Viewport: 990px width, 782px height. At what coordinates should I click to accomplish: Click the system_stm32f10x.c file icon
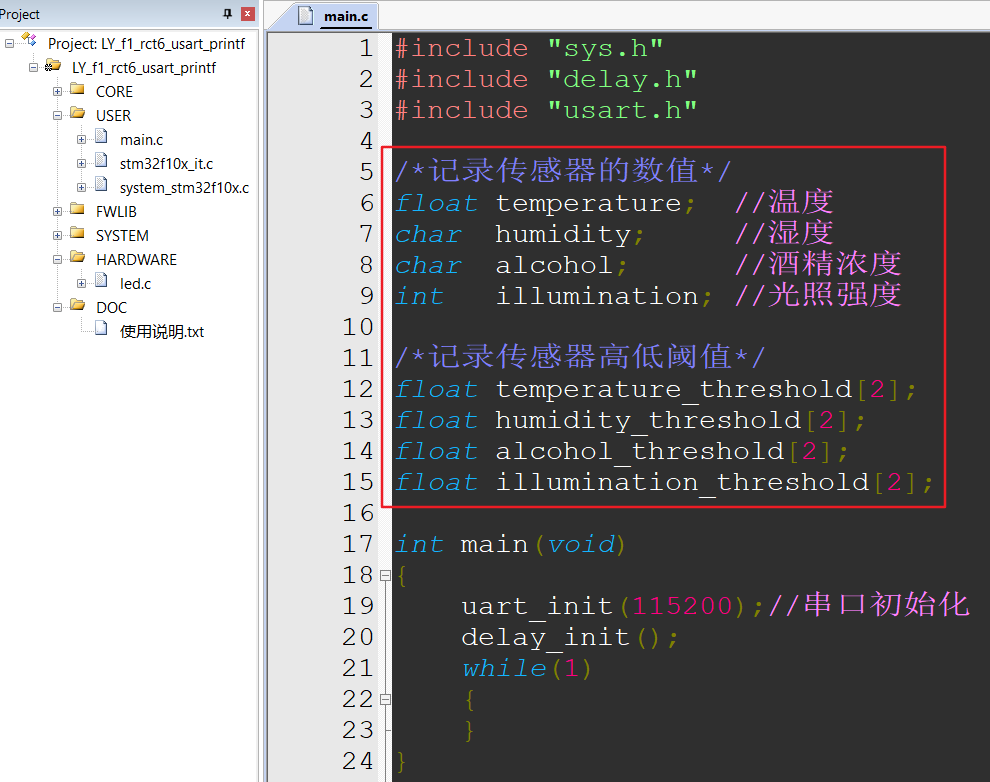[101, 187]
